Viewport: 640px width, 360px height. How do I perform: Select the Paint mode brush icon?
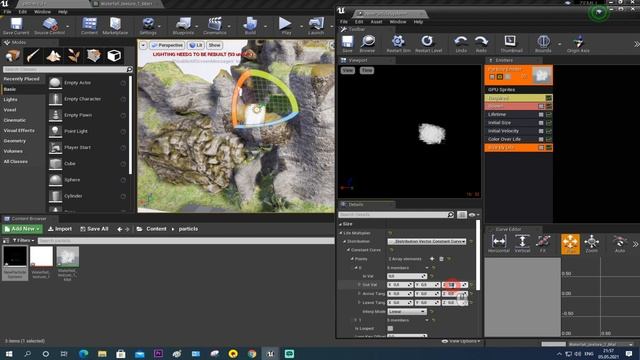click(33, 56)
